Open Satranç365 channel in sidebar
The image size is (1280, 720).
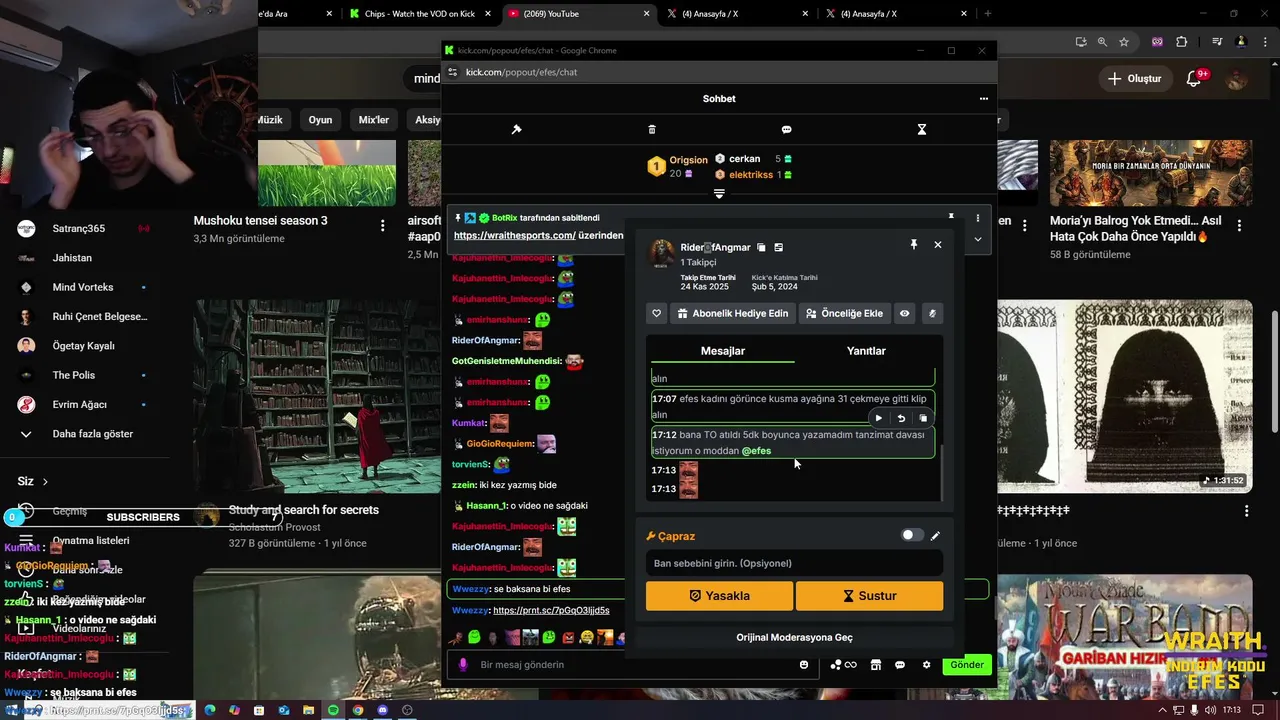click(80, 228)
